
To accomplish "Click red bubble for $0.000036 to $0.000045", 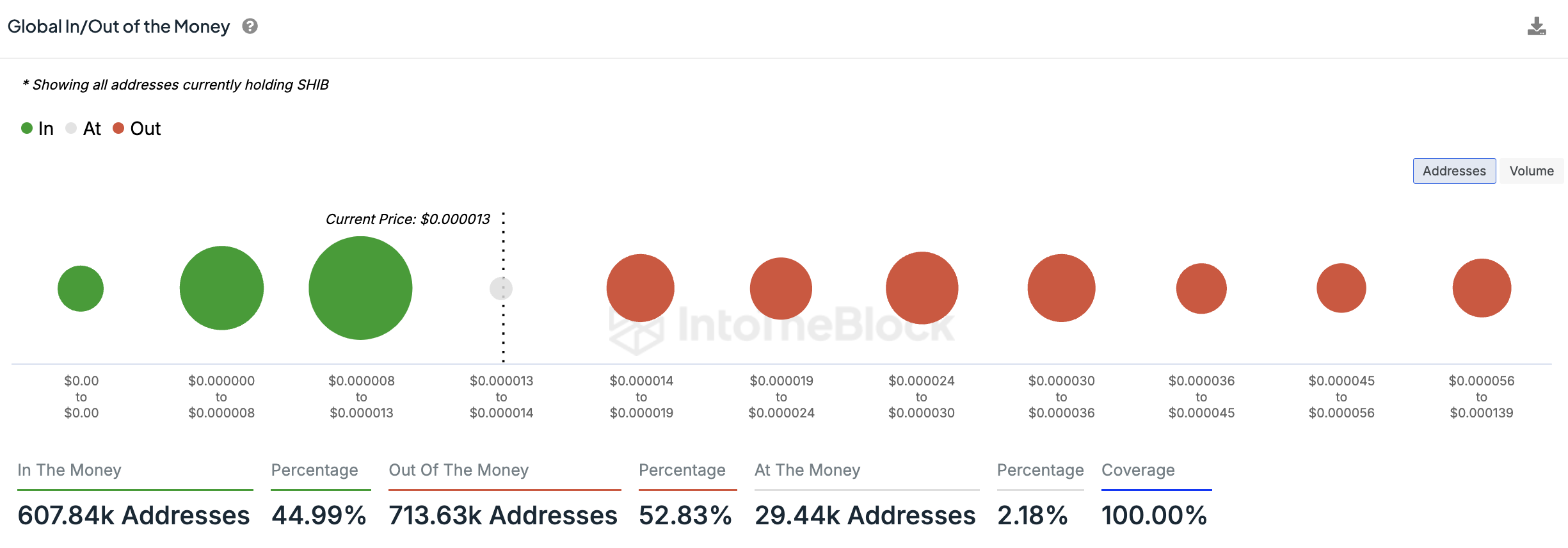I will point(1201,289).
